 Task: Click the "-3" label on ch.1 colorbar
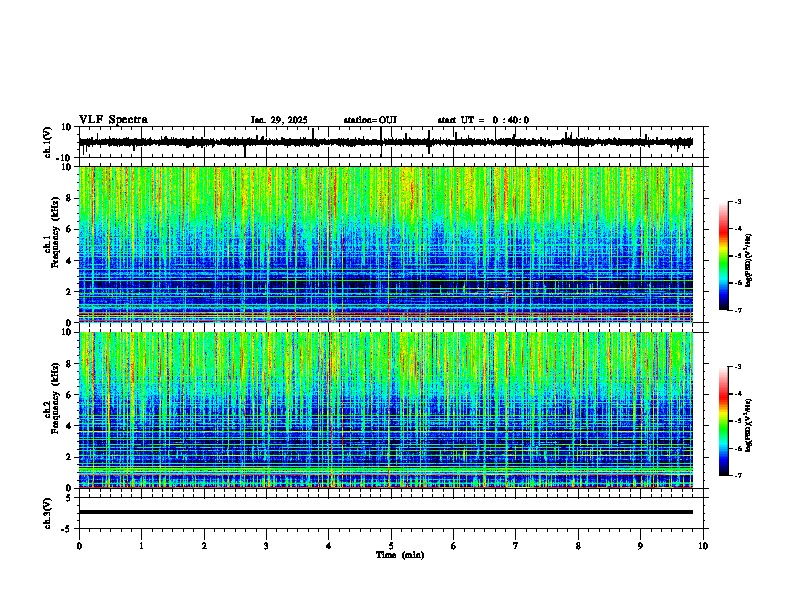(x=738, y=201)
